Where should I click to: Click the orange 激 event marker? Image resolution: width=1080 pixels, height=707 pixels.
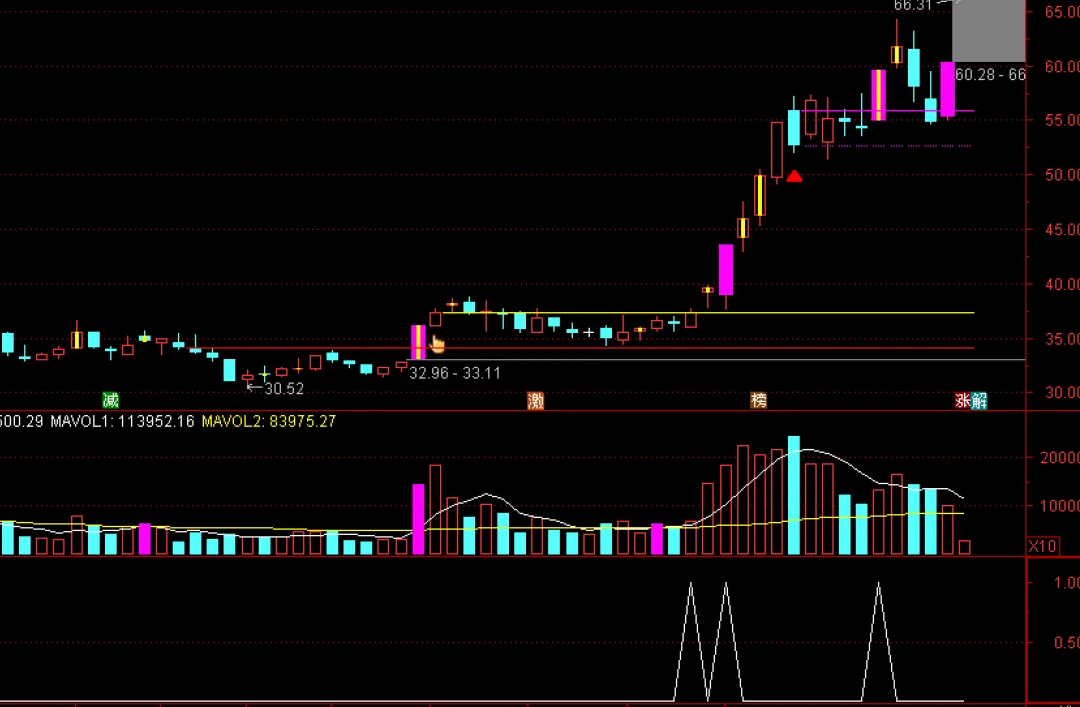pyautogui.click(x=535, y=400)
